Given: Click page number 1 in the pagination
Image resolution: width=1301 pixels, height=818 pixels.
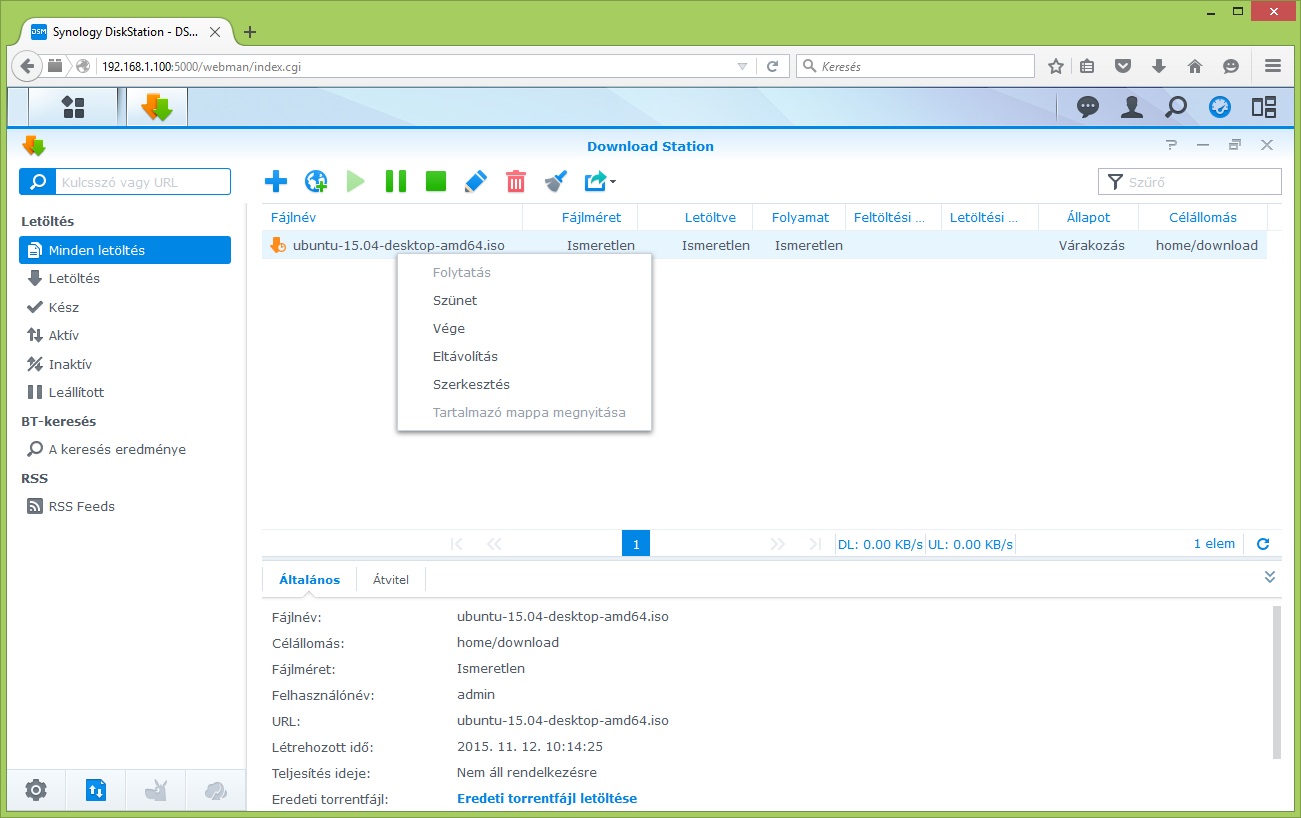Looking at the screenshot, I should (x=636, y=544).
